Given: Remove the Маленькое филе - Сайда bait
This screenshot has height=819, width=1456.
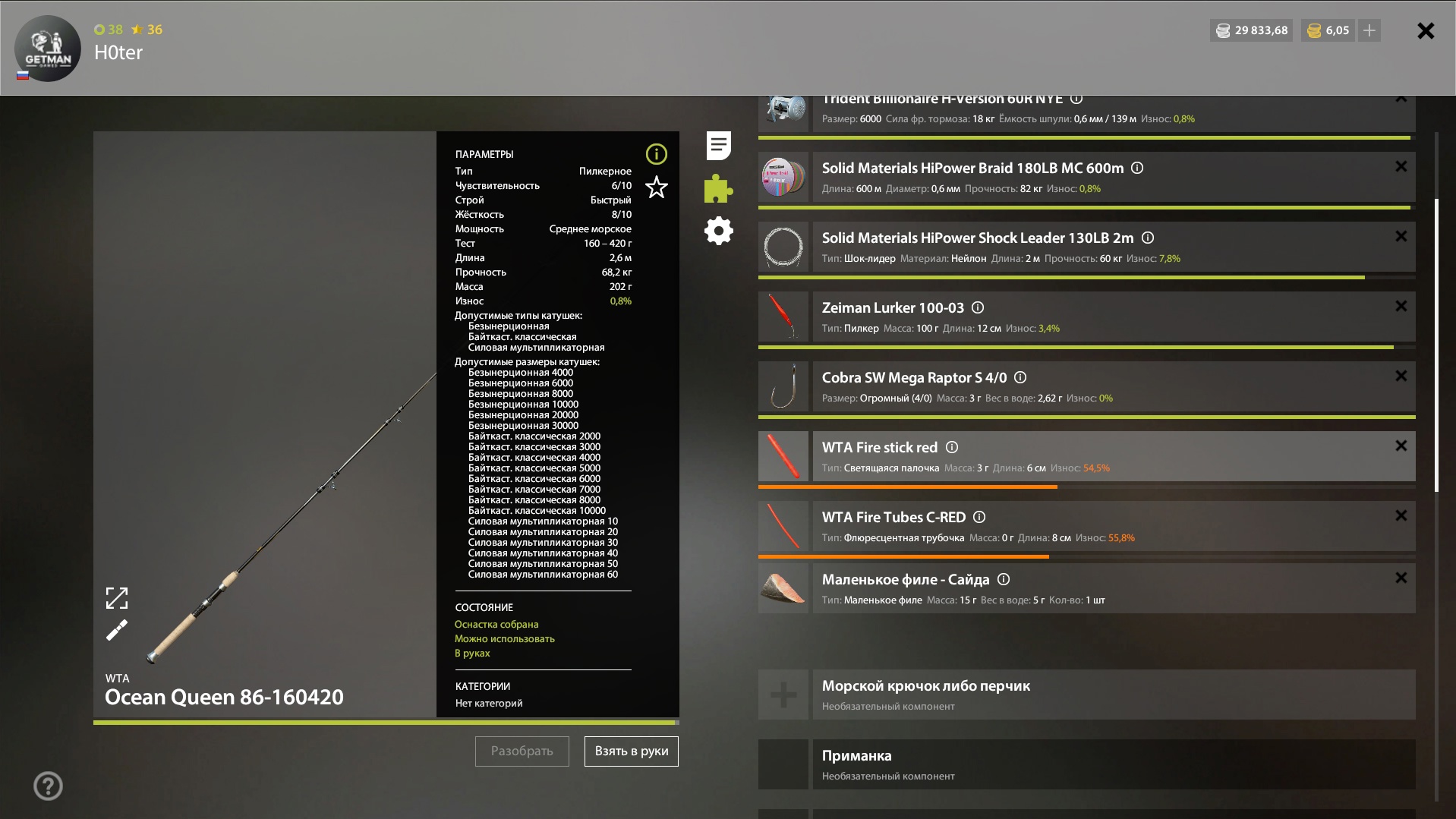Looking at the screenshot, I should pyautogui.click(x=1401, y=578).
